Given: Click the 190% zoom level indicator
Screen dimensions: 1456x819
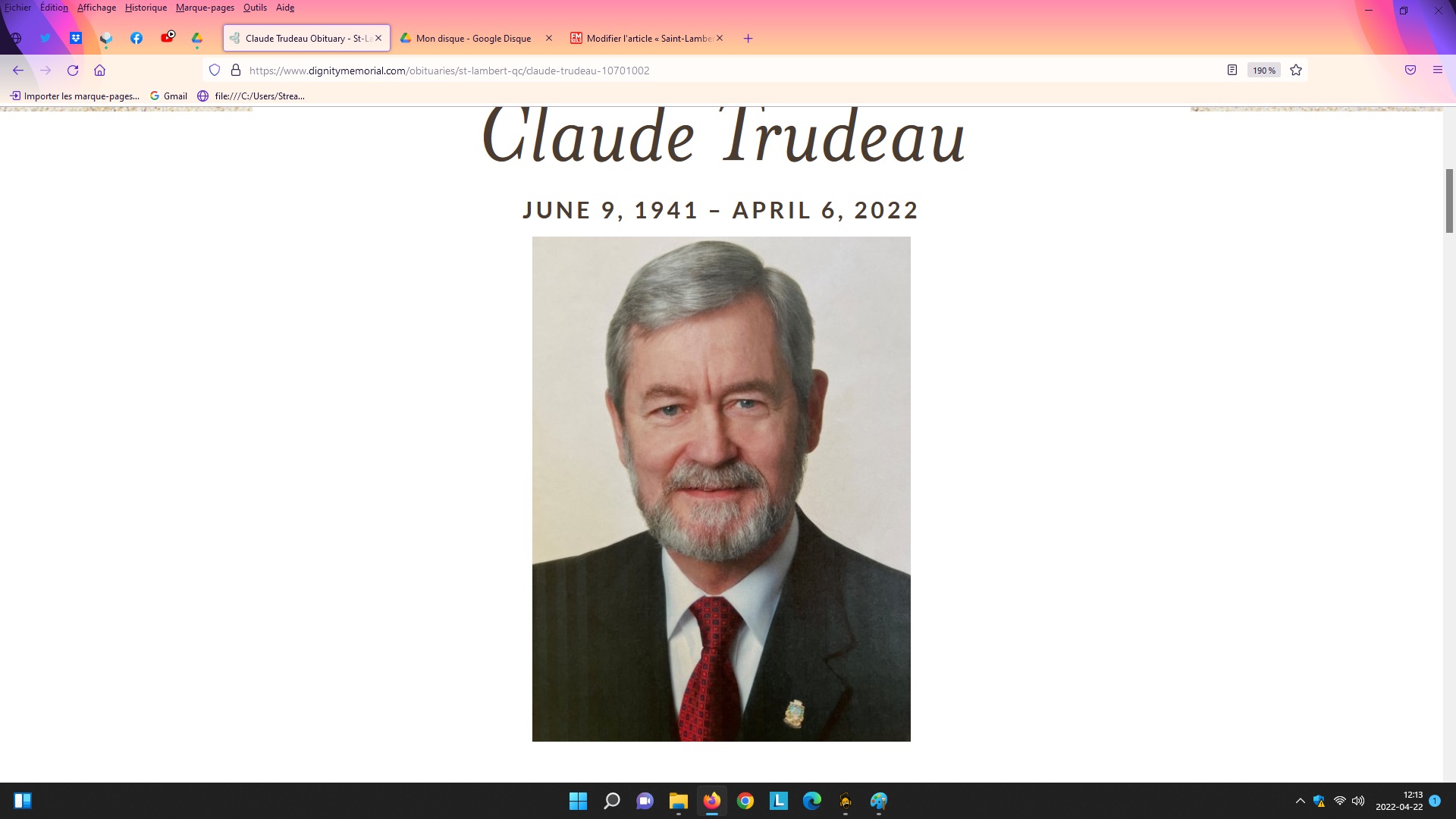Looking at the screenshot, I should point(1263,71).
